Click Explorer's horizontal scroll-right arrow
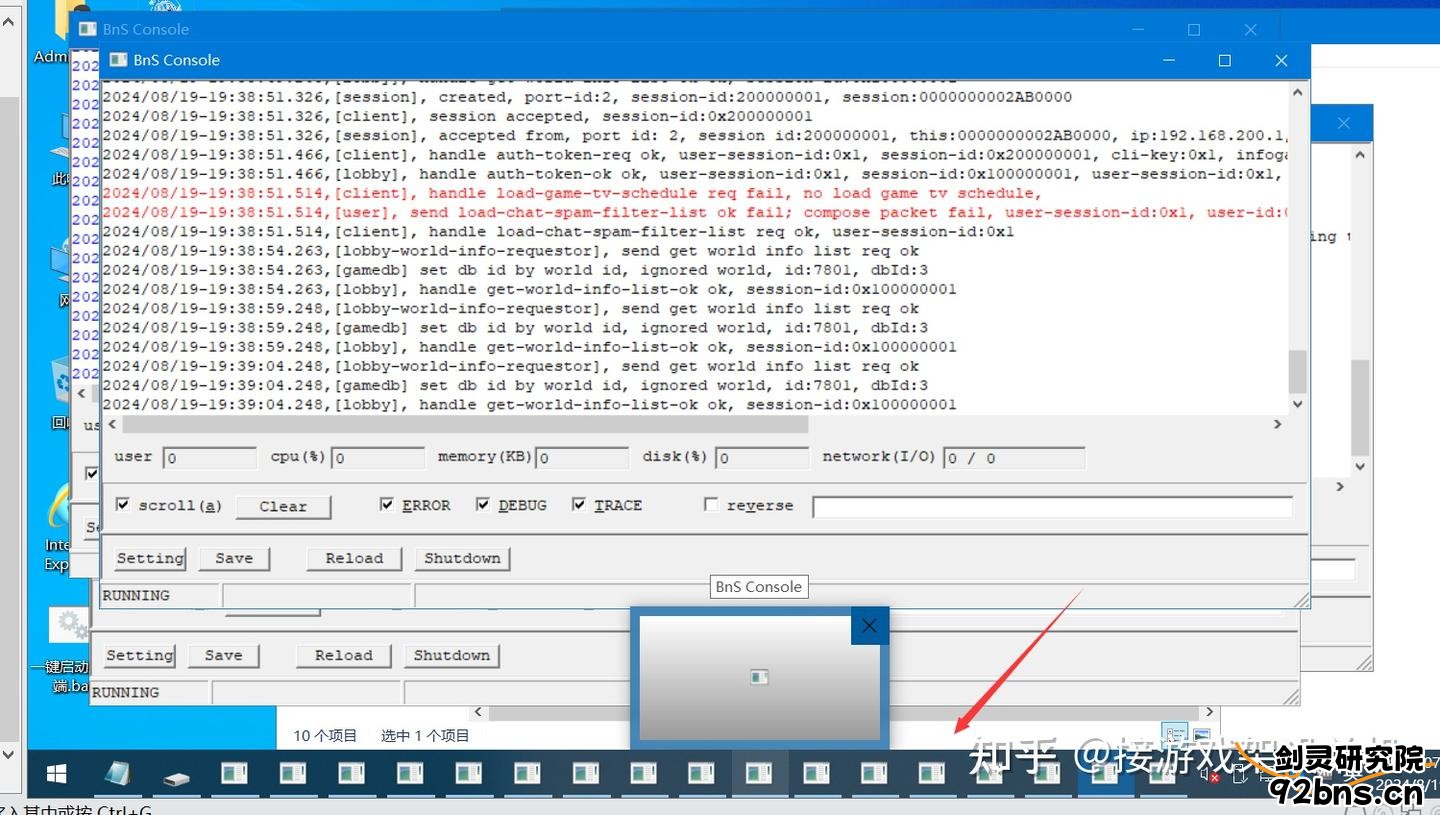Viewport: 1440px width, 815px height. (1209, 712)
